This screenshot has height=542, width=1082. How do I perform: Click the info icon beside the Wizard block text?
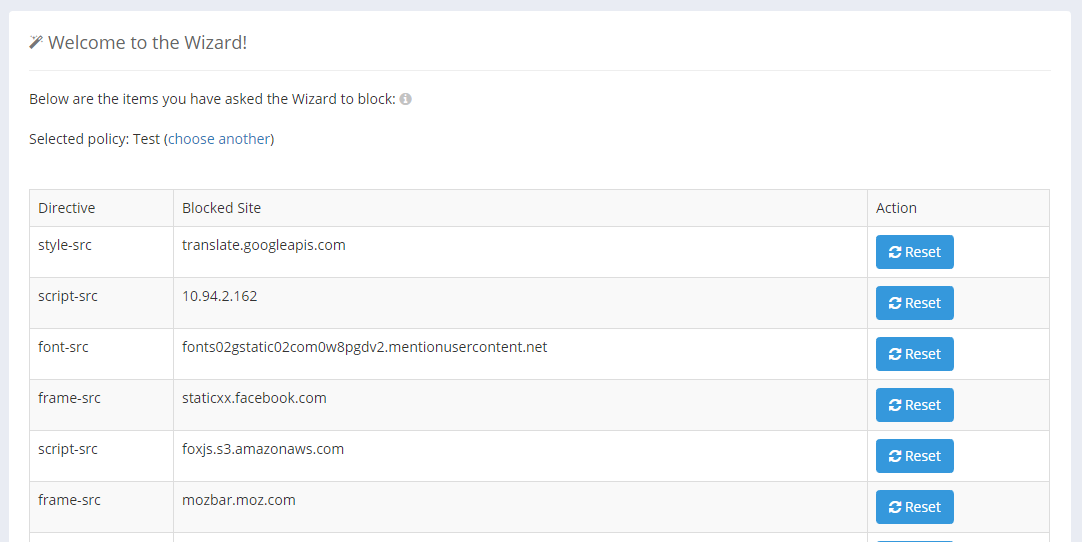point(406,99)
